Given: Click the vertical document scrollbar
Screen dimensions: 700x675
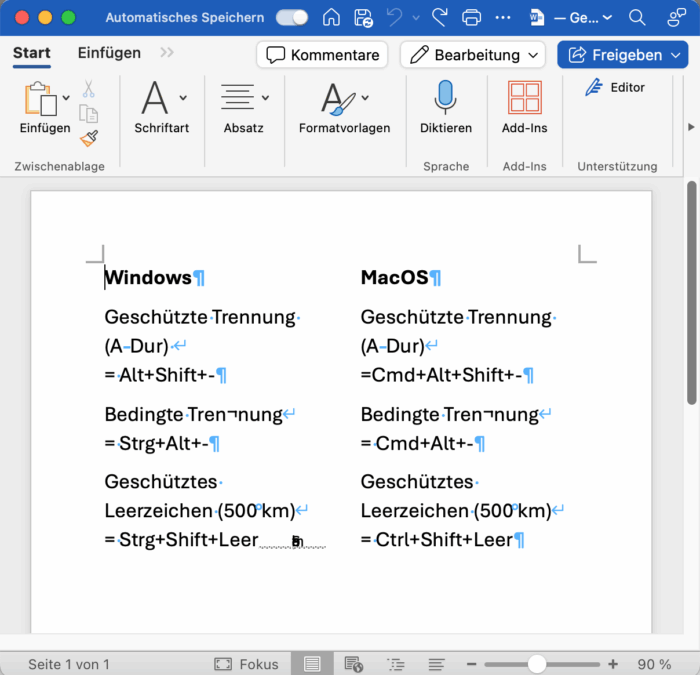Looking at the screenshot, I should (692, 292).
